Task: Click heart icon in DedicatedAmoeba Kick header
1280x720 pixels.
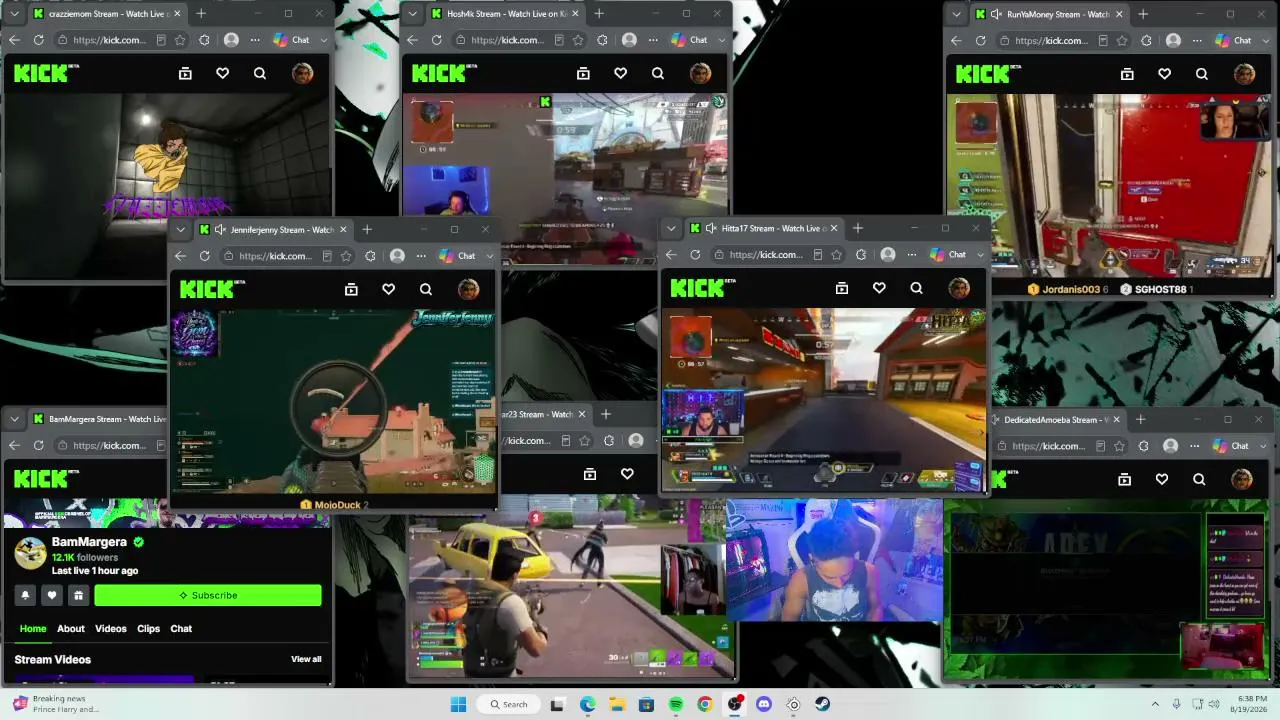Action: pyautogui.click(x=1162, y=480)
